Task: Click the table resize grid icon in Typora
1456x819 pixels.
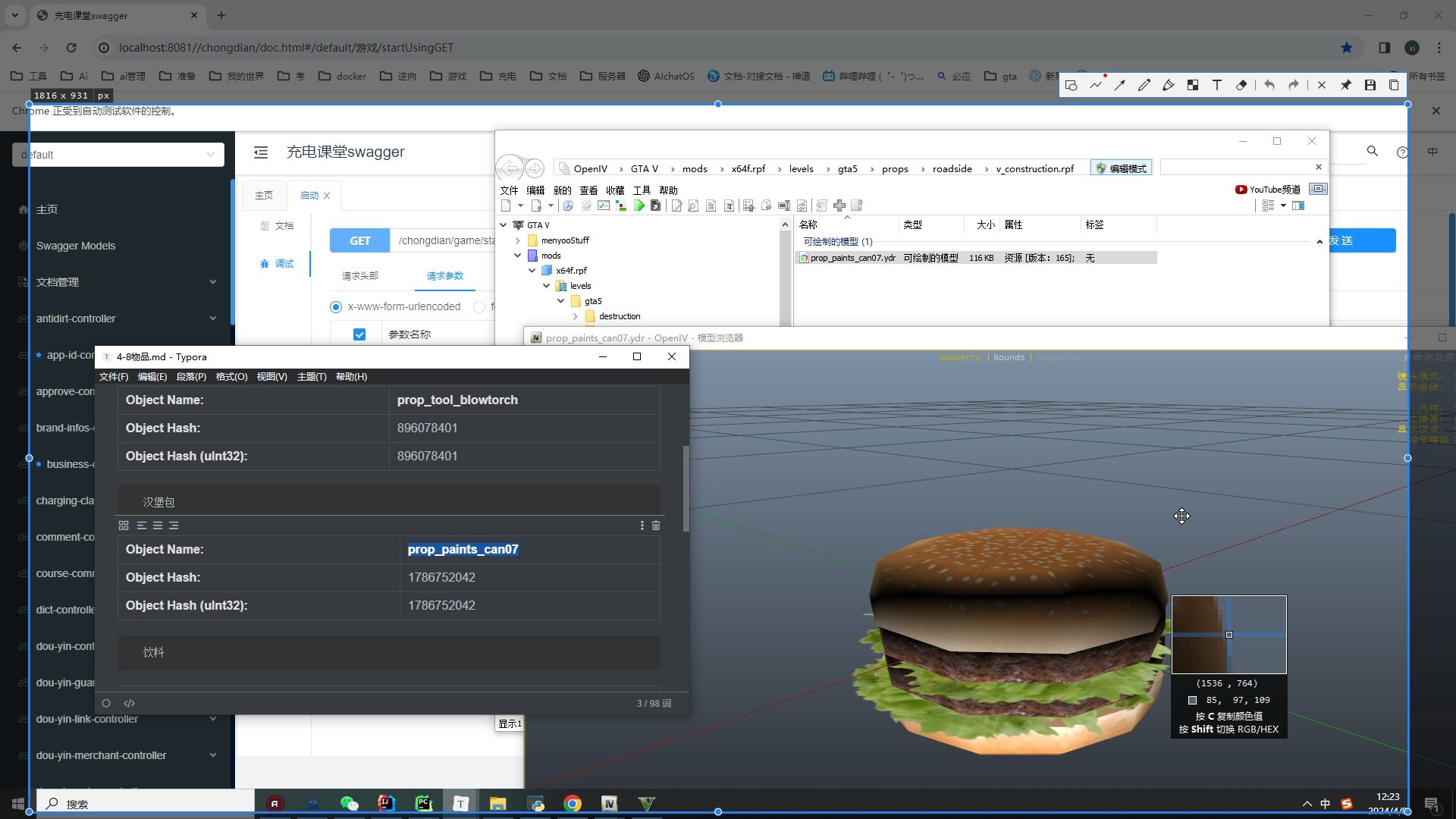Action: point(124,526)
